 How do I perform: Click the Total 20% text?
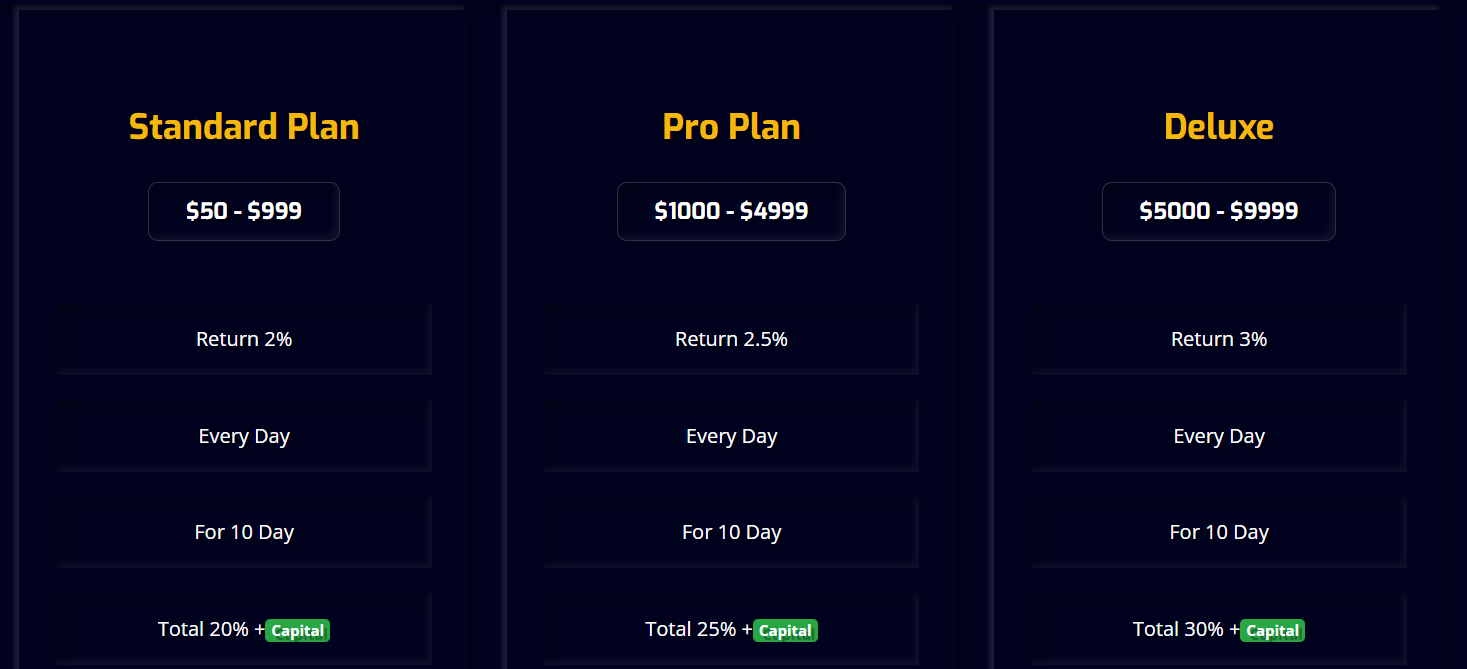coord(204,629)
